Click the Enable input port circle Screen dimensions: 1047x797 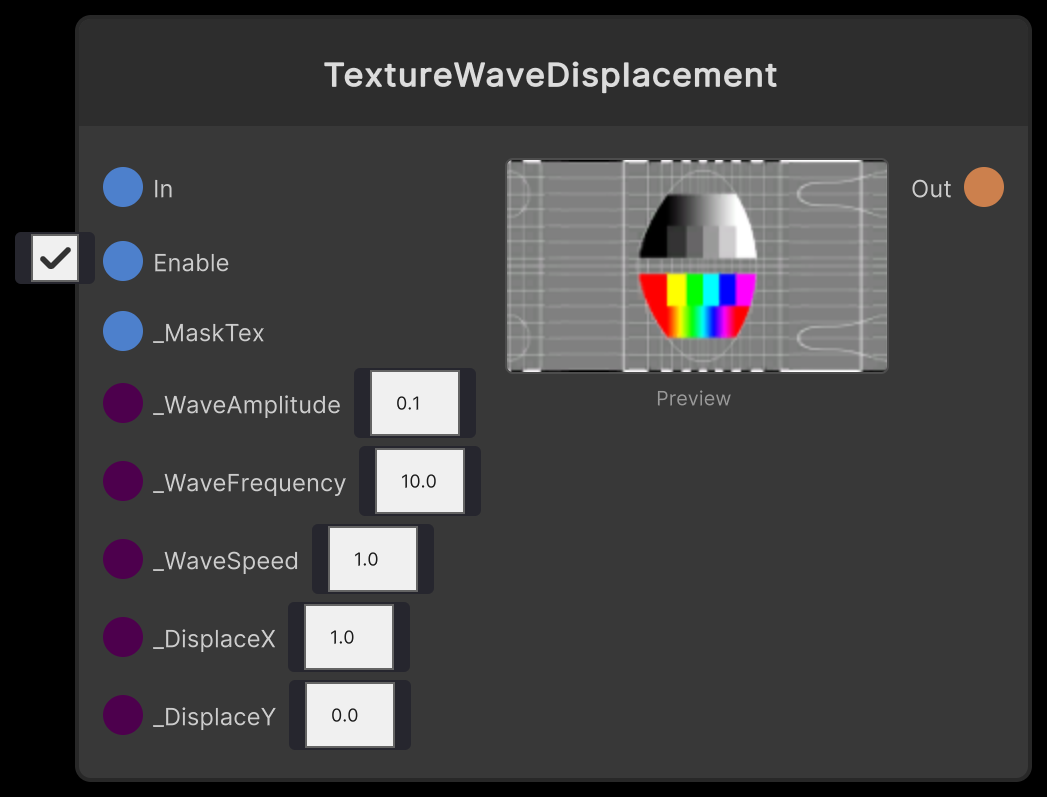[122, 262]
